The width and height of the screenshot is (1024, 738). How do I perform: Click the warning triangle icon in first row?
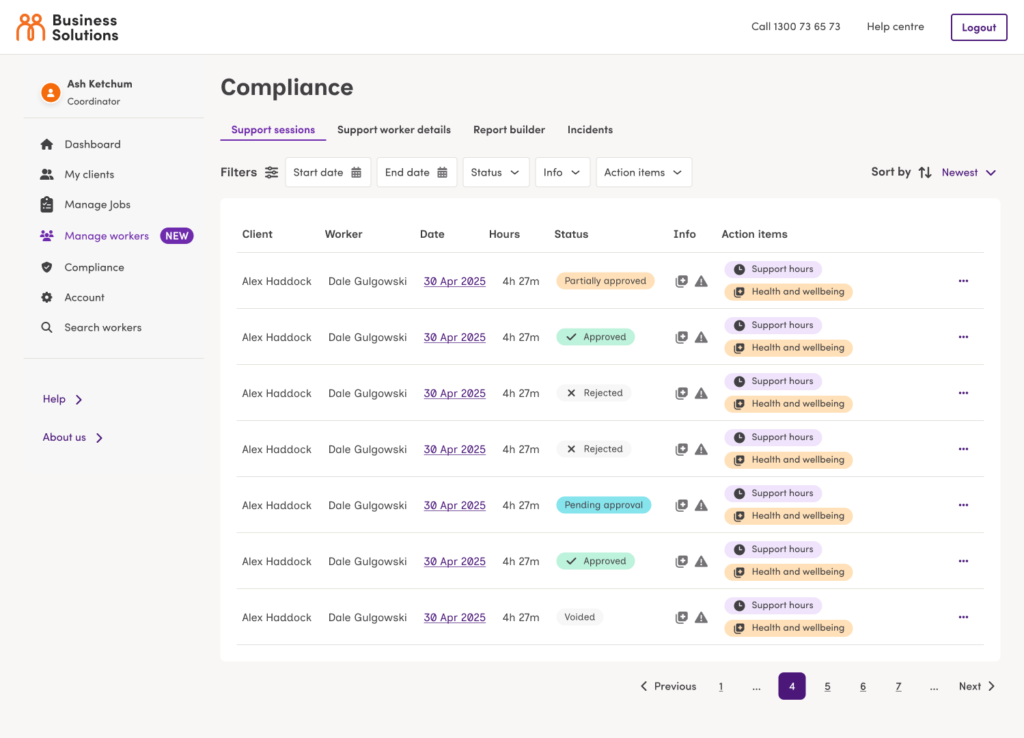pos(701,282)
